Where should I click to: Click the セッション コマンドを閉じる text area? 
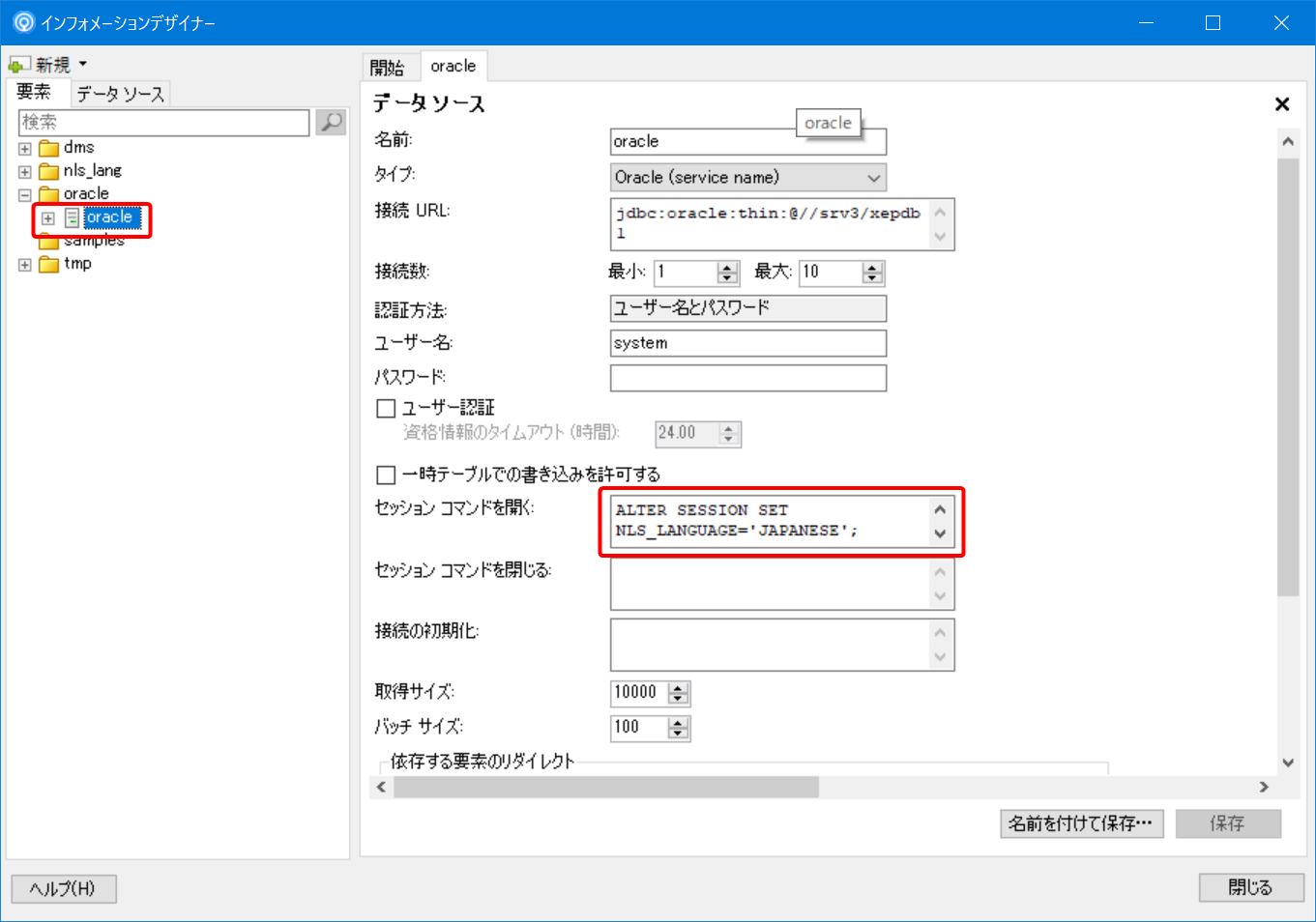click(x=782, y=584)
